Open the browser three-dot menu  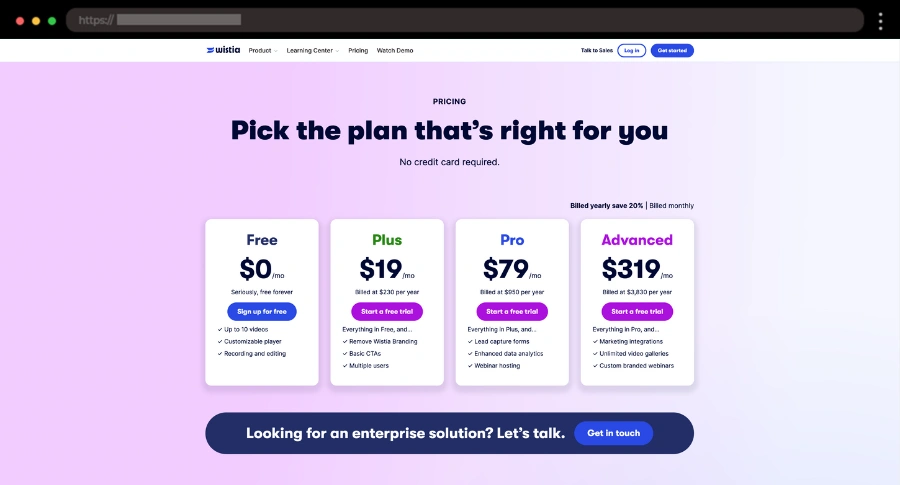click(880, 20)
